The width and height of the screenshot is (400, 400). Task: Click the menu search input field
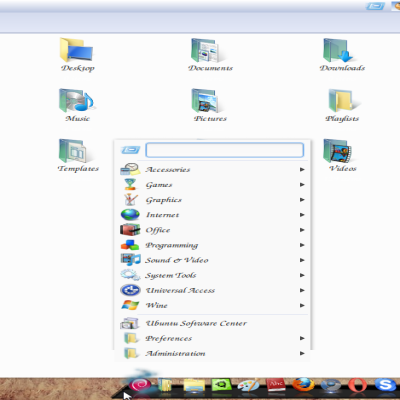[225, 150]
